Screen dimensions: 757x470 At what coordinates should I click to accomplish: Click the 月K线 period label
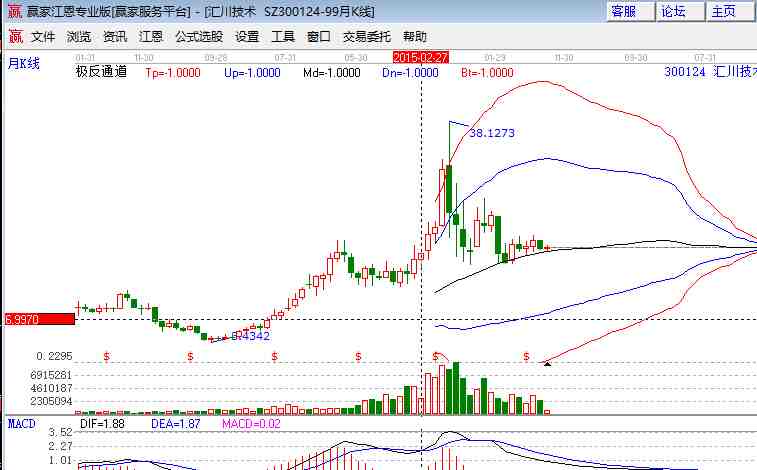tap(24, 63)
